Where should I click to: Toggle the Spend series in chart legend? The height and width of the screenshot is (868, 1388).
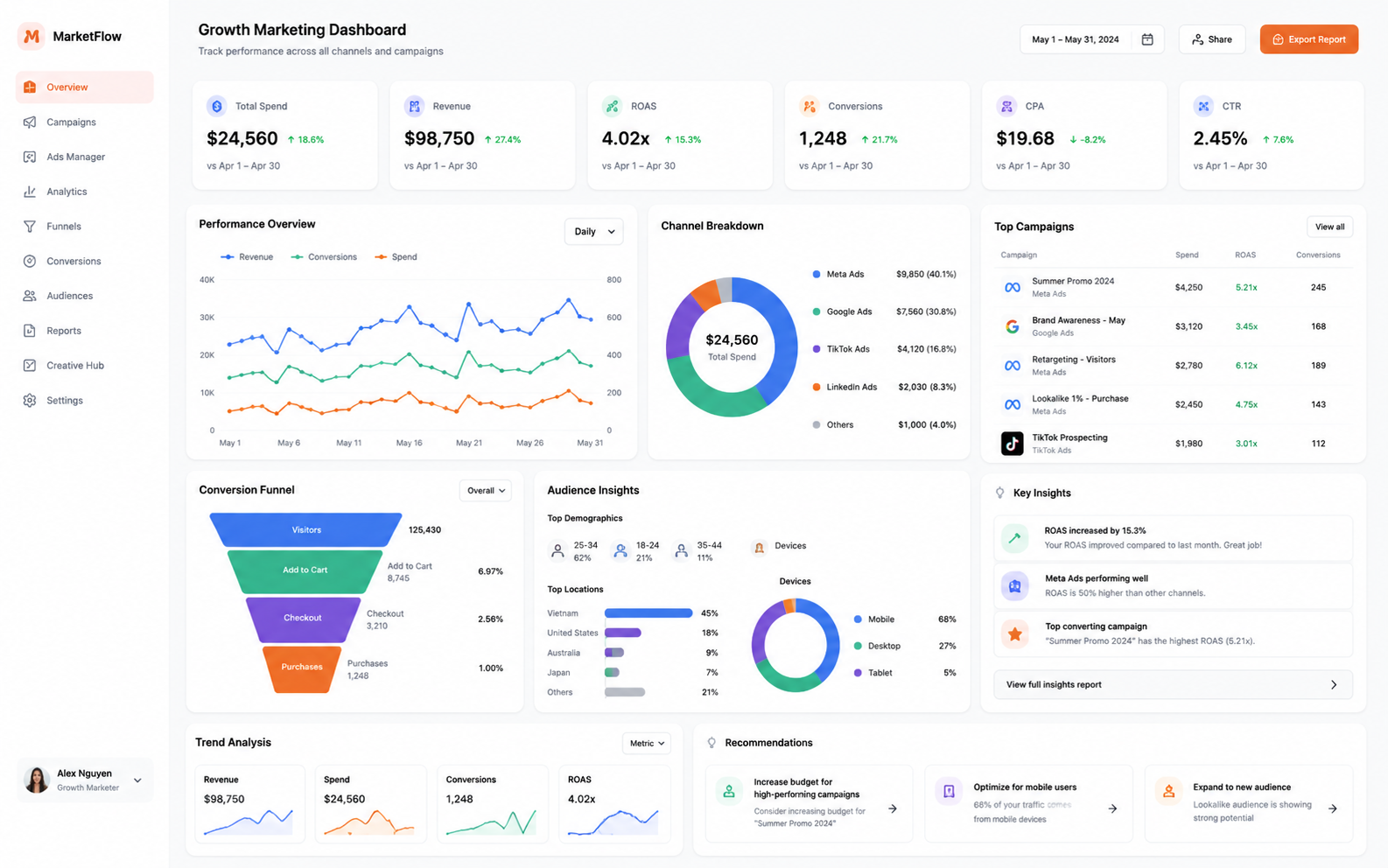click(396, 257)
